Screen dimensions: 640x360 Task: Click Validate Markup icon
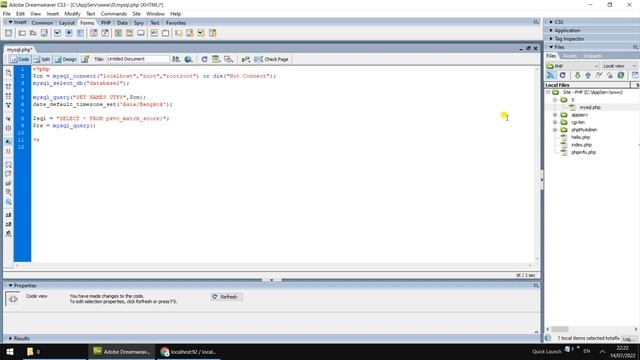click(246, 59)
